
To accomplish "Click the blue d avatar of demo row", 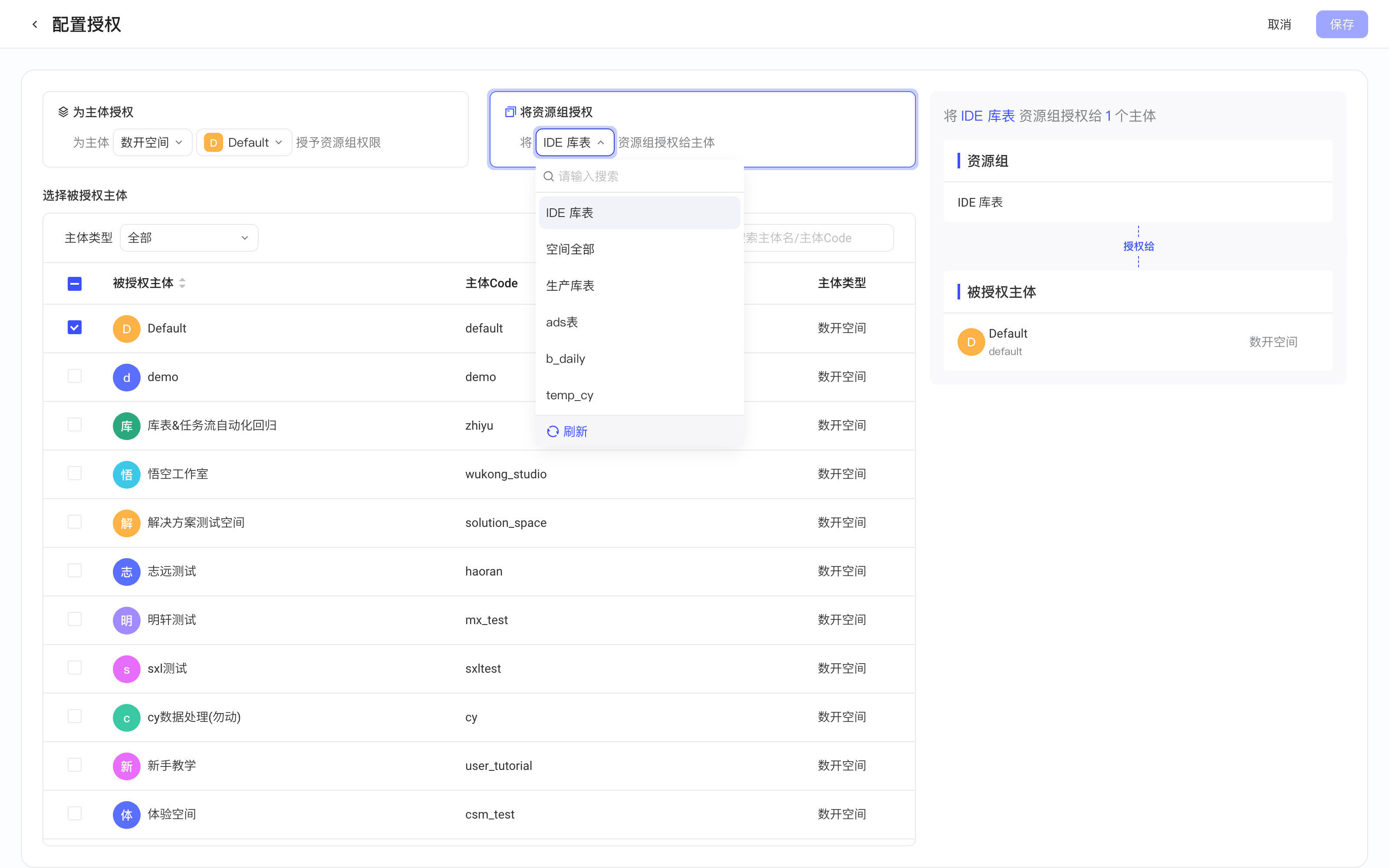I will coord(127,377).
